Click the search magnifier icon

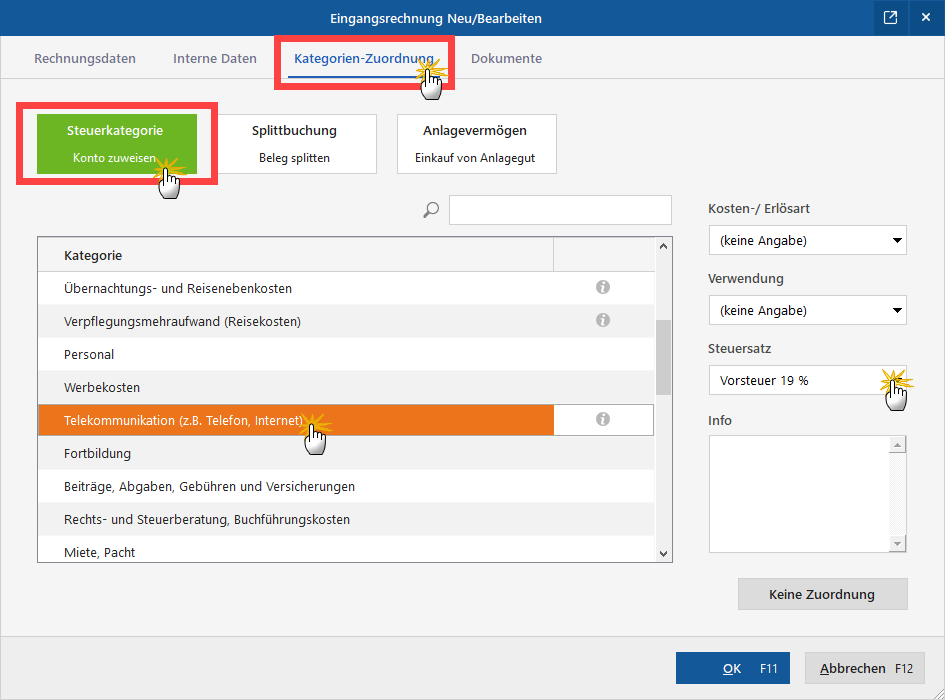(x=431, y=210)
